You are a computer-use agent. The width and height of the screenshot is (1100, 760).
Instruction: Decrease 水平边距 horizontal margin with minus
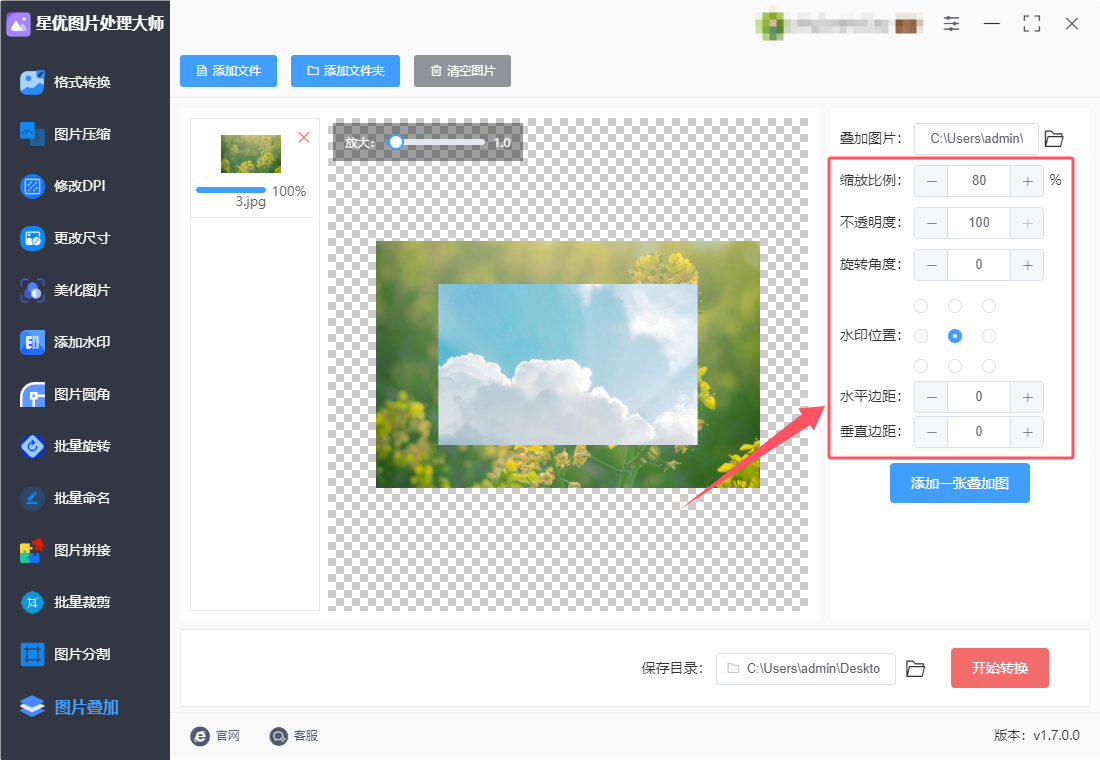931,397
